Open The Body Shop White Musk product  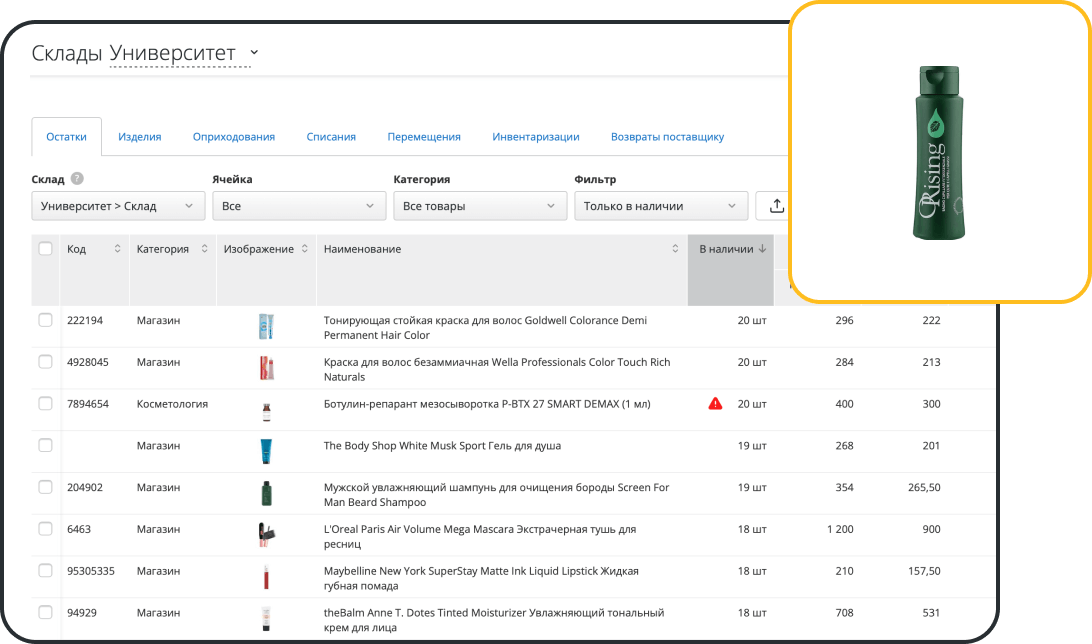(x=442, y=446)
